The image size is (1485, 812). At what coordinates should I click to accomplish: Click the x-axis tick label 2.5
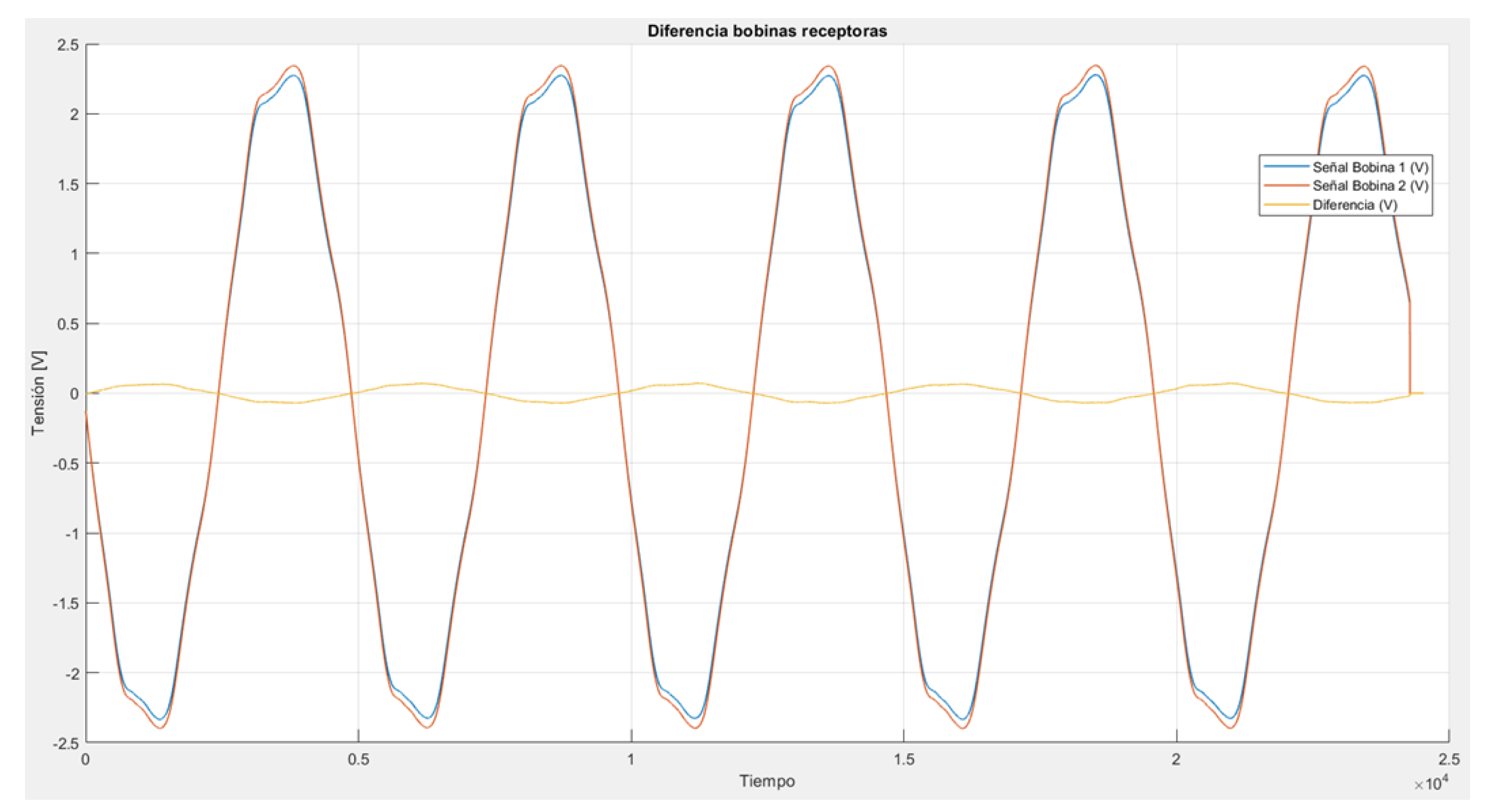[1449, 759]
